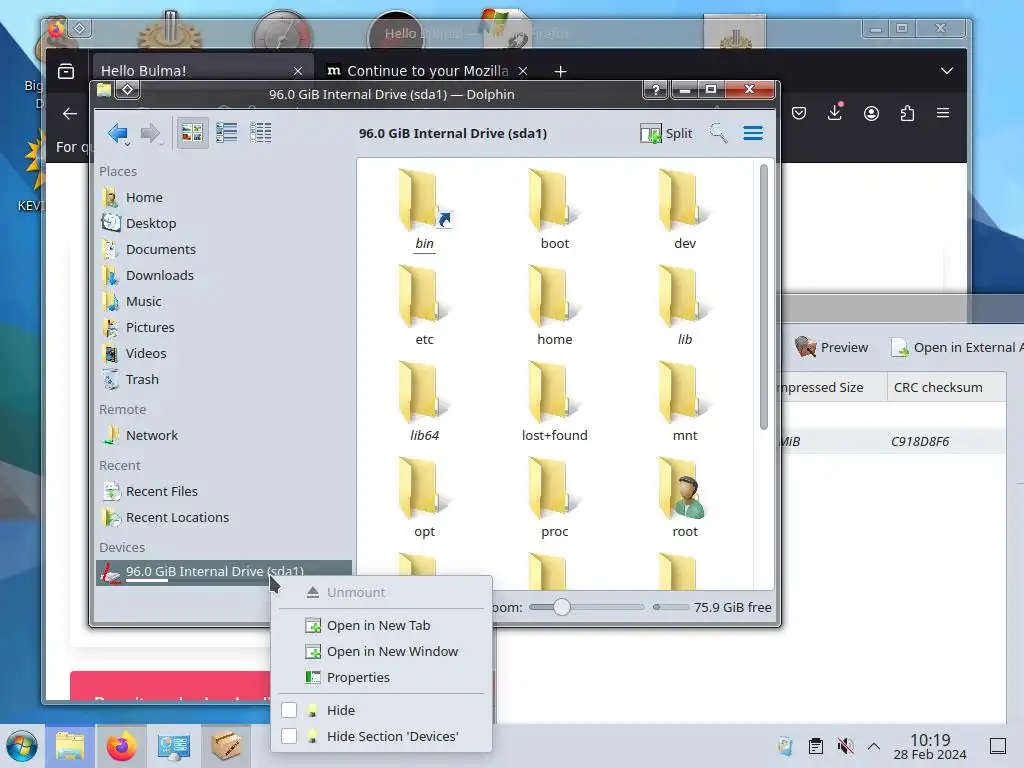Go back in Dolphin navigation
1024x768 pixels.
pyautogui.click(x=118, y=133)
